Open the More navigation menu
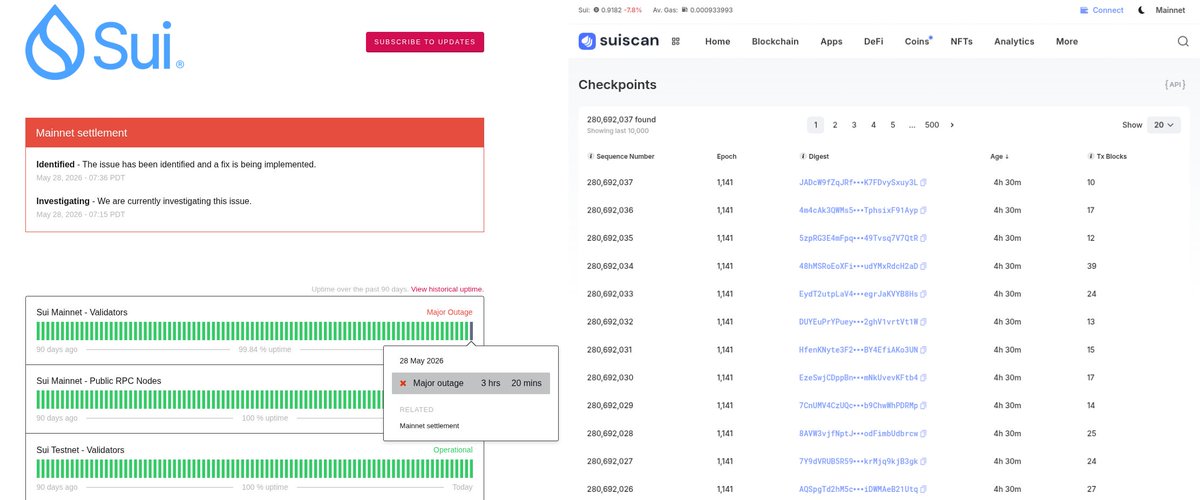Viewport: 1200px width, 500px height. [x=1066, y=42]
